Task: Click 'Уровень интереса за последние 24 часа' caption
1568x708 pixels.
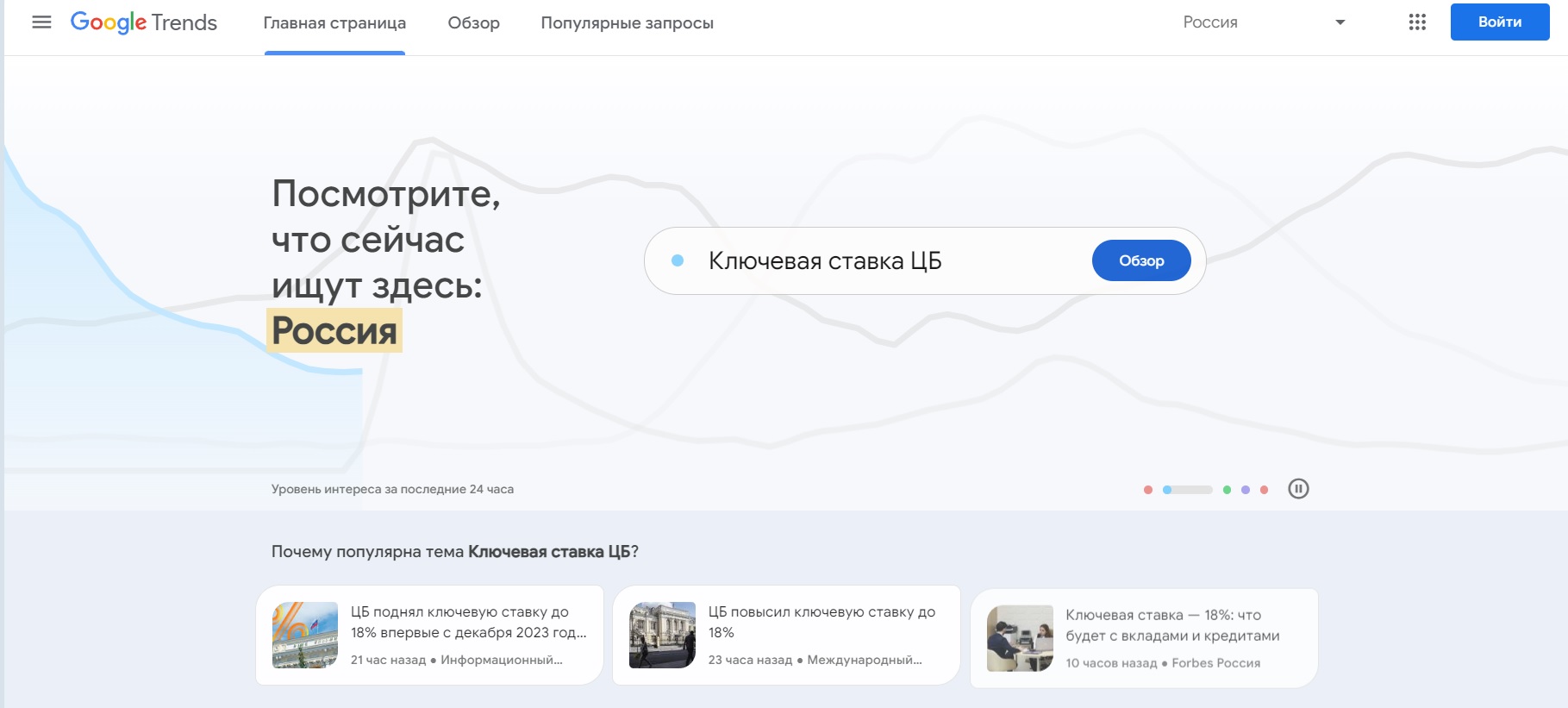Action: pyautogui.click(x=392, y=489)
